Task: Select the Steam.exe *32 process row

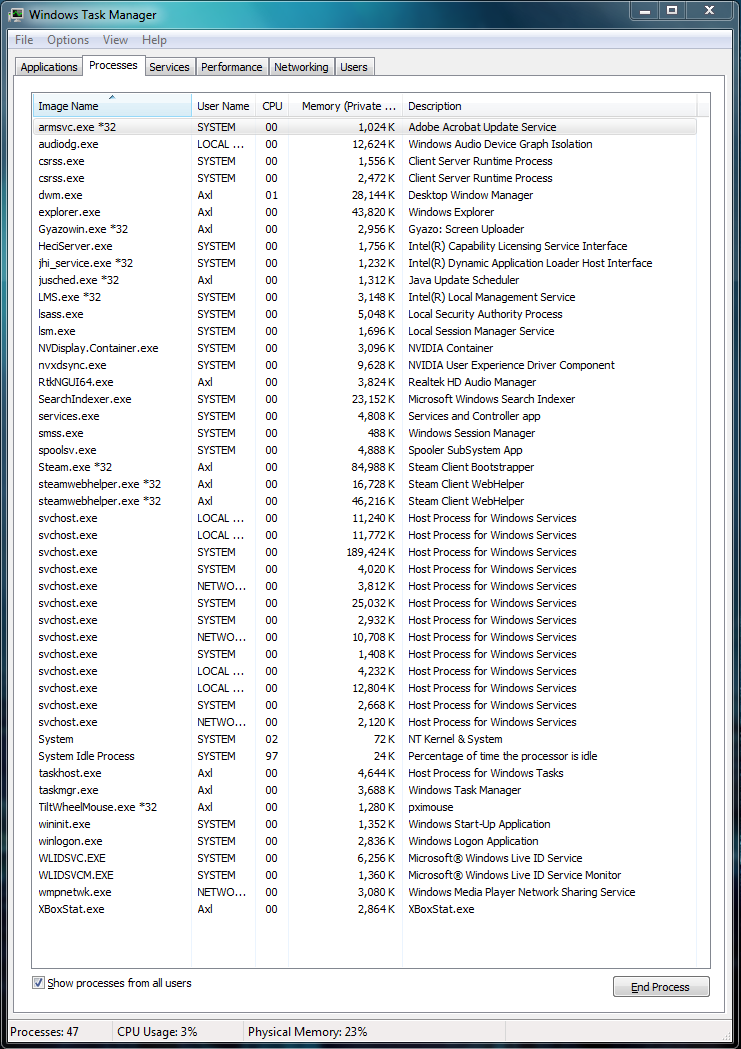Action: 364,467
